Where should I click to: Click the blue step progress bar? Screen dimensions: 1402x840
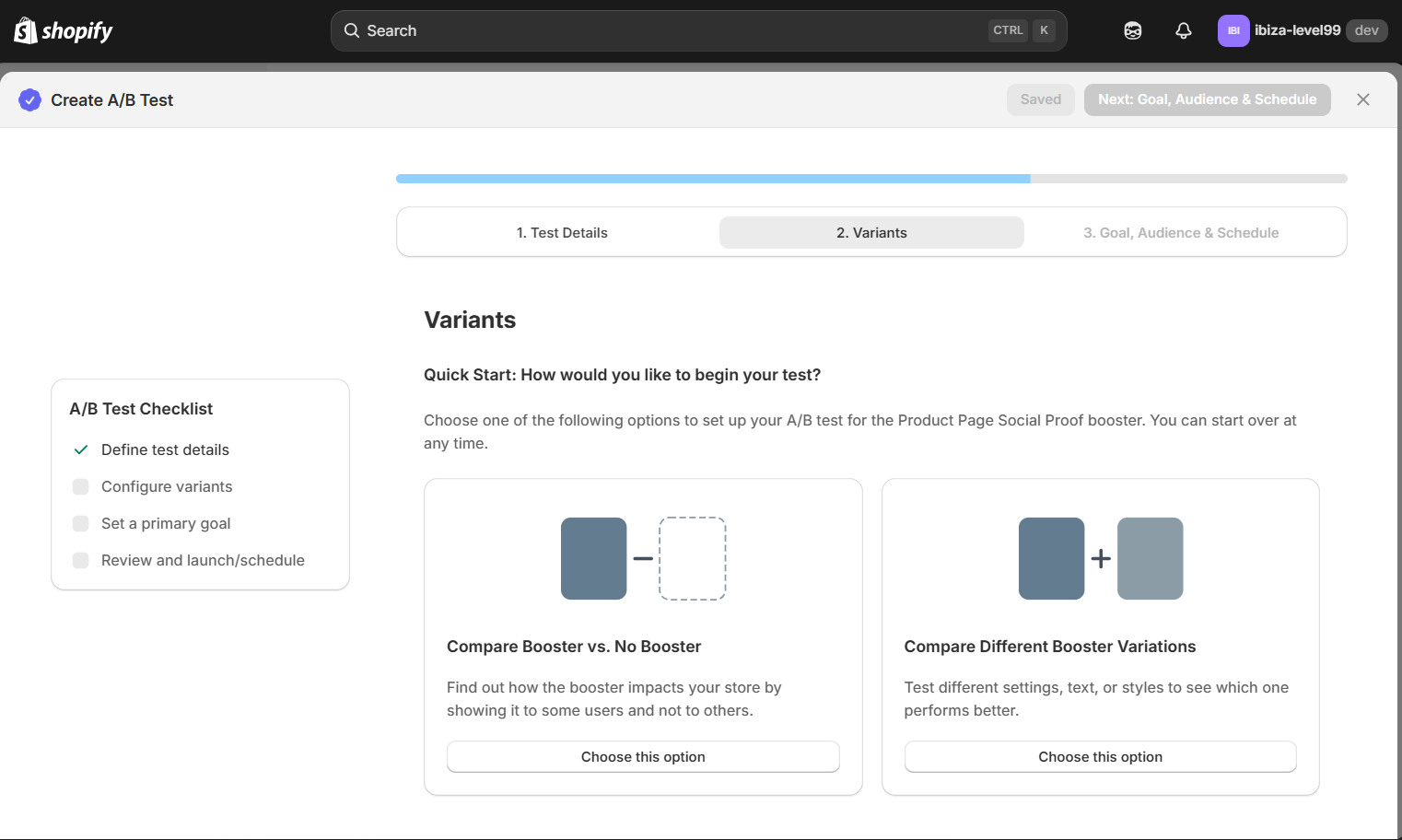click(713, 179)
